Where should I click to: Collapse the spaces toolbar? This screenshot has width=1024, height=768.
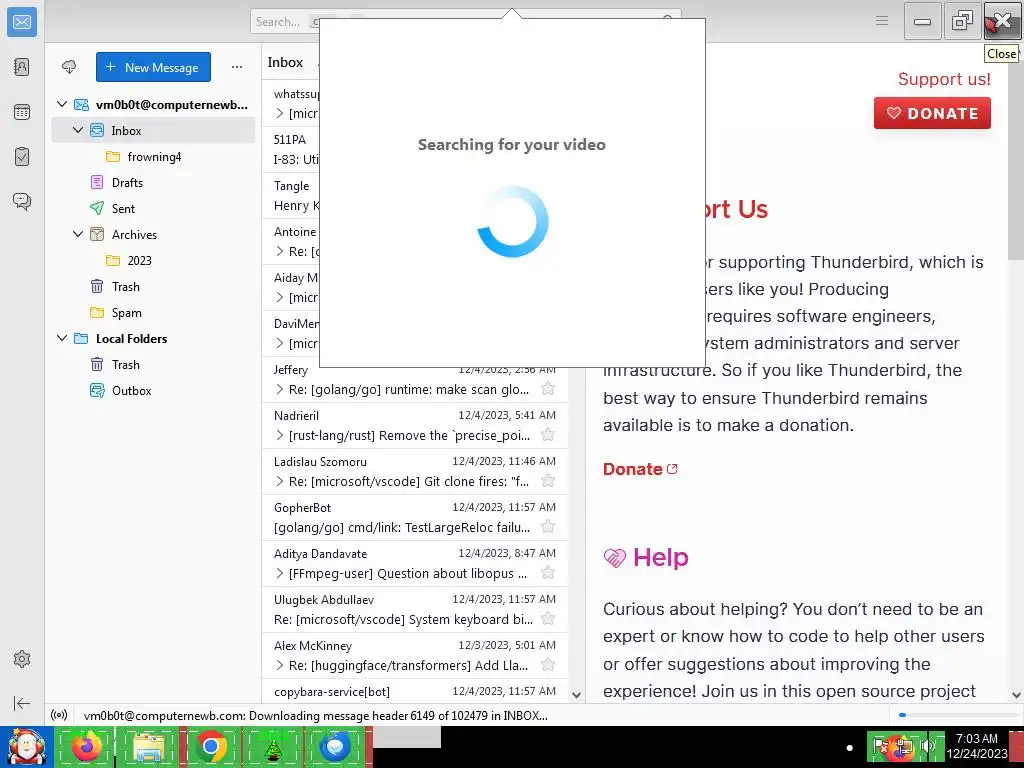[22, 703]
